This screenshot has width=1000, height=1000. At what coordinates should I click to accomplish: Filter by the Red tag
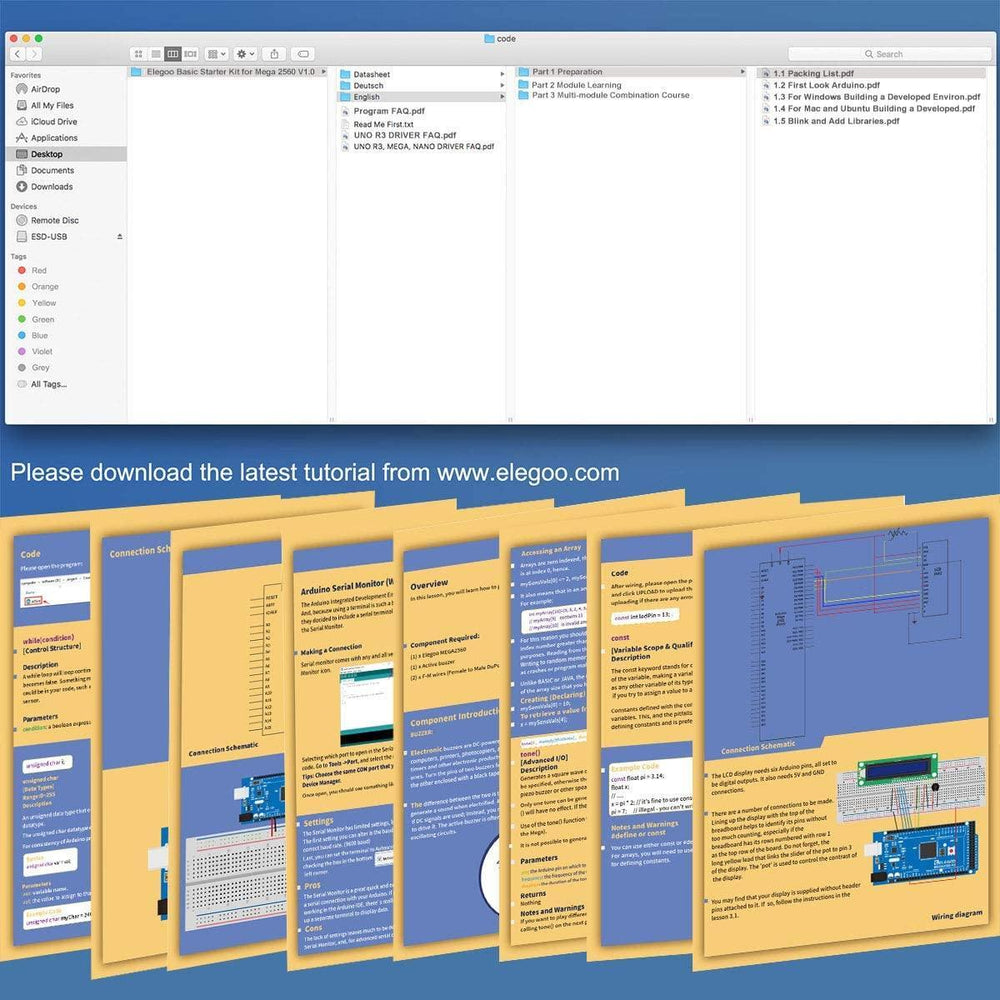click(39, 271)
